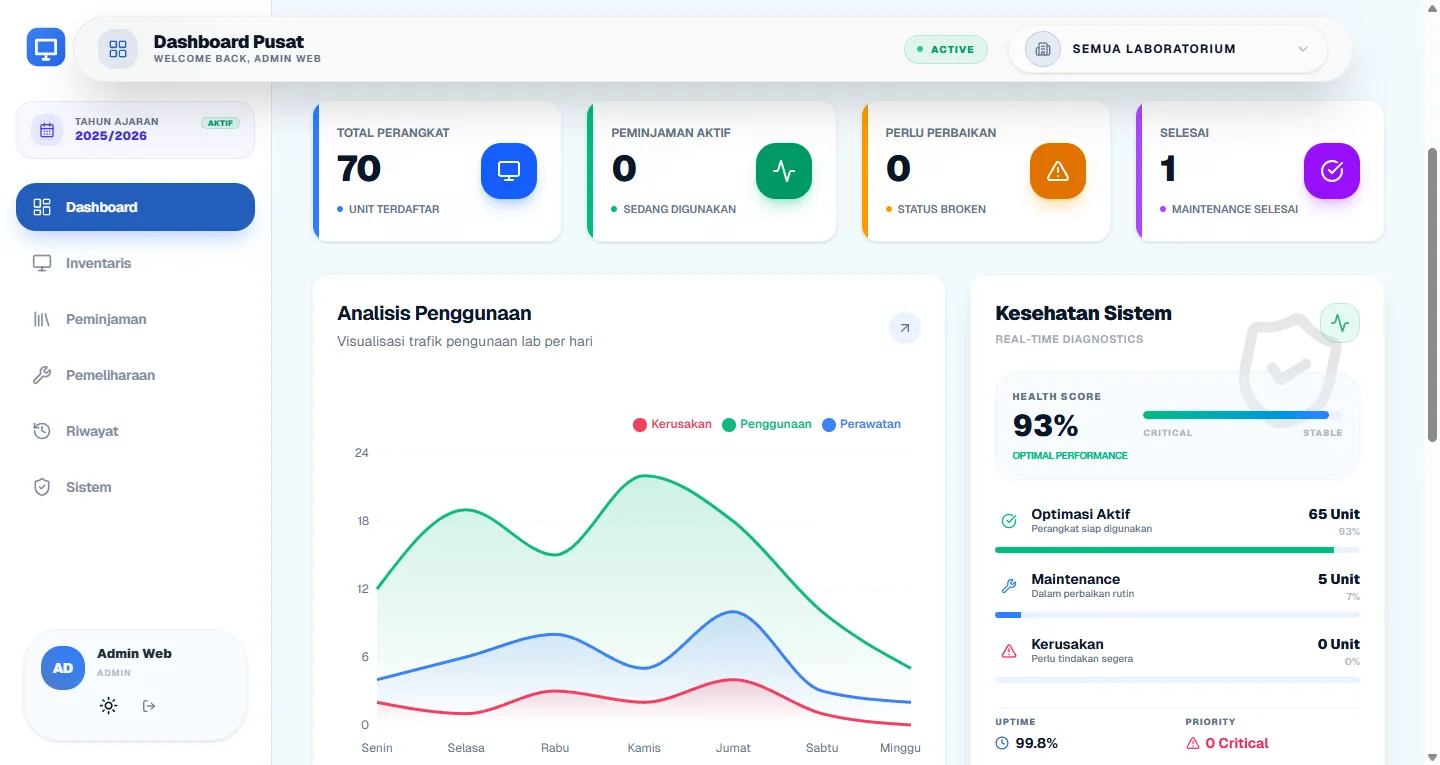Click the Kesehatan Sistem pulse icon
The image size is (1440, 765).
(x=1340, y=323)
